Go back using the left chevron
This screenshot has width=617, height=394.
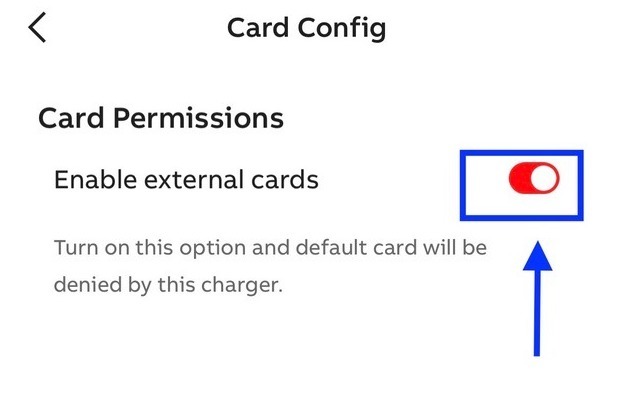pos(37,27)
